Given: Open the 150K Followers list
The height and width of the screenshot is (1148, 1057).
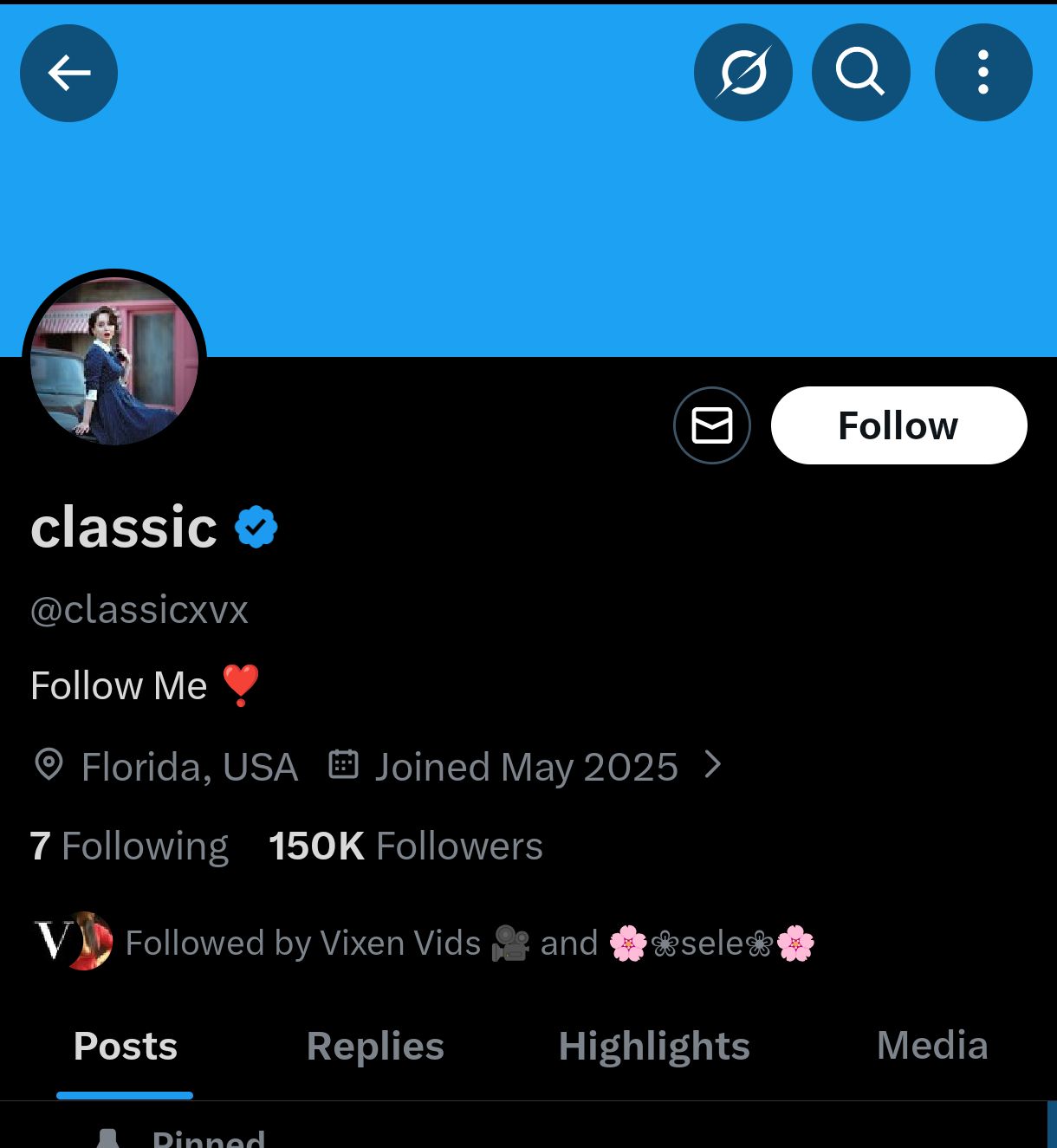Looking at the screenshot, I should (405, 846).
